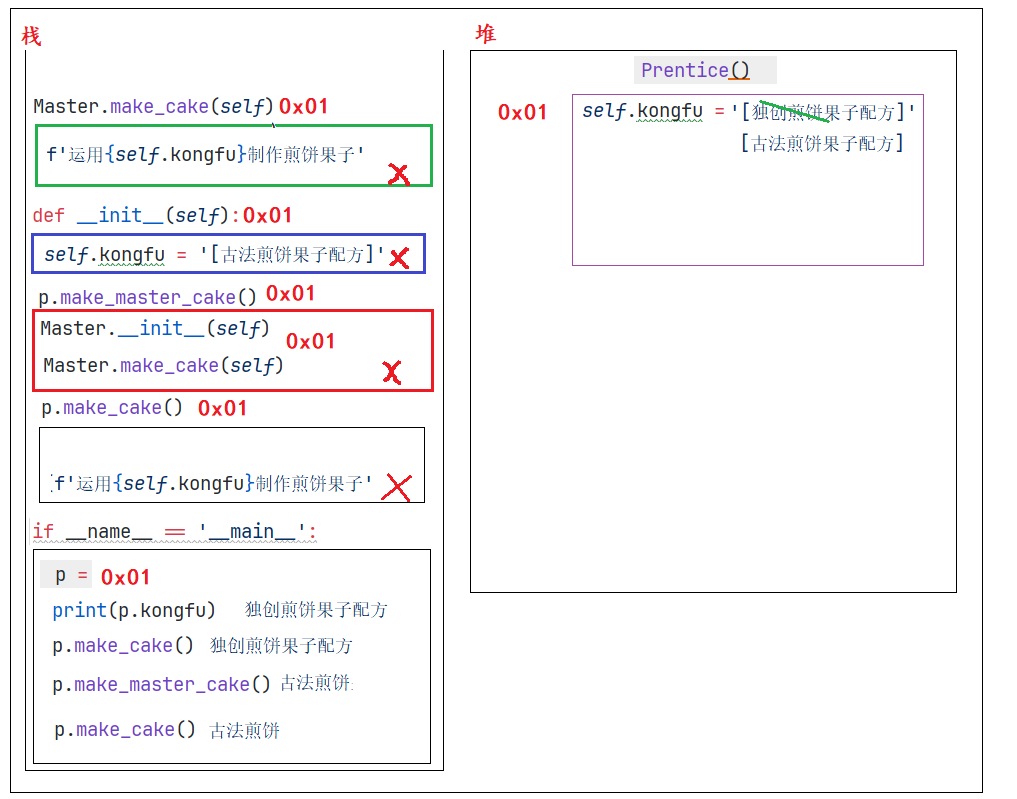This screenshot has height=799, width=1017.
Task: Select the red 栈 heading
Action: (x=32, y=37)
